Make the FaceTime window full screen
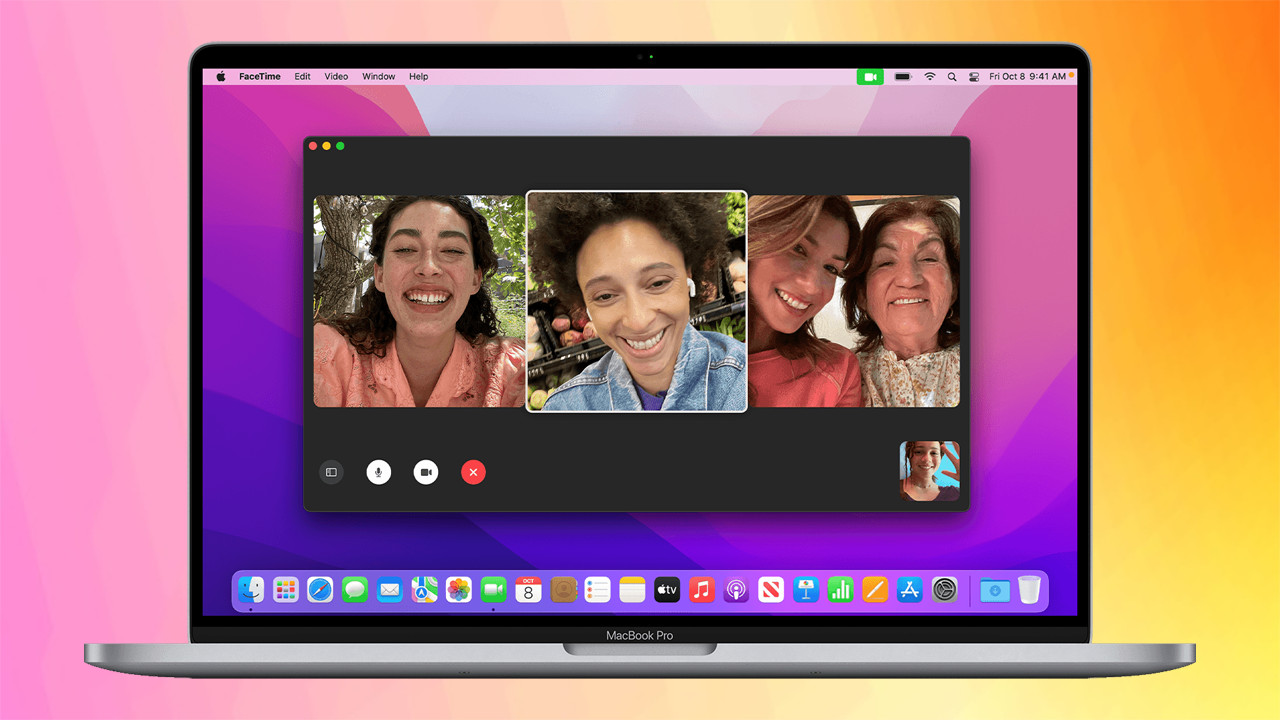 click(x=340, y=146)
